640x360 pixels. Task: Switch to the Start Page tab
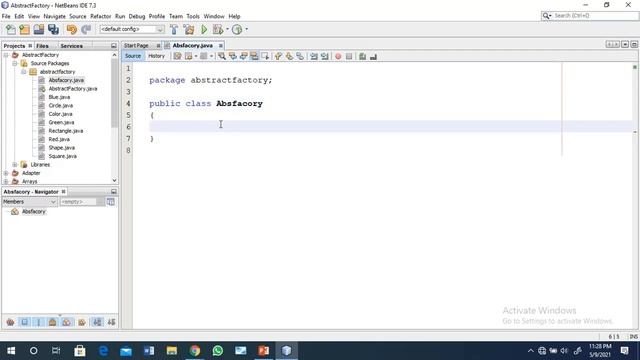coord(136,45)
